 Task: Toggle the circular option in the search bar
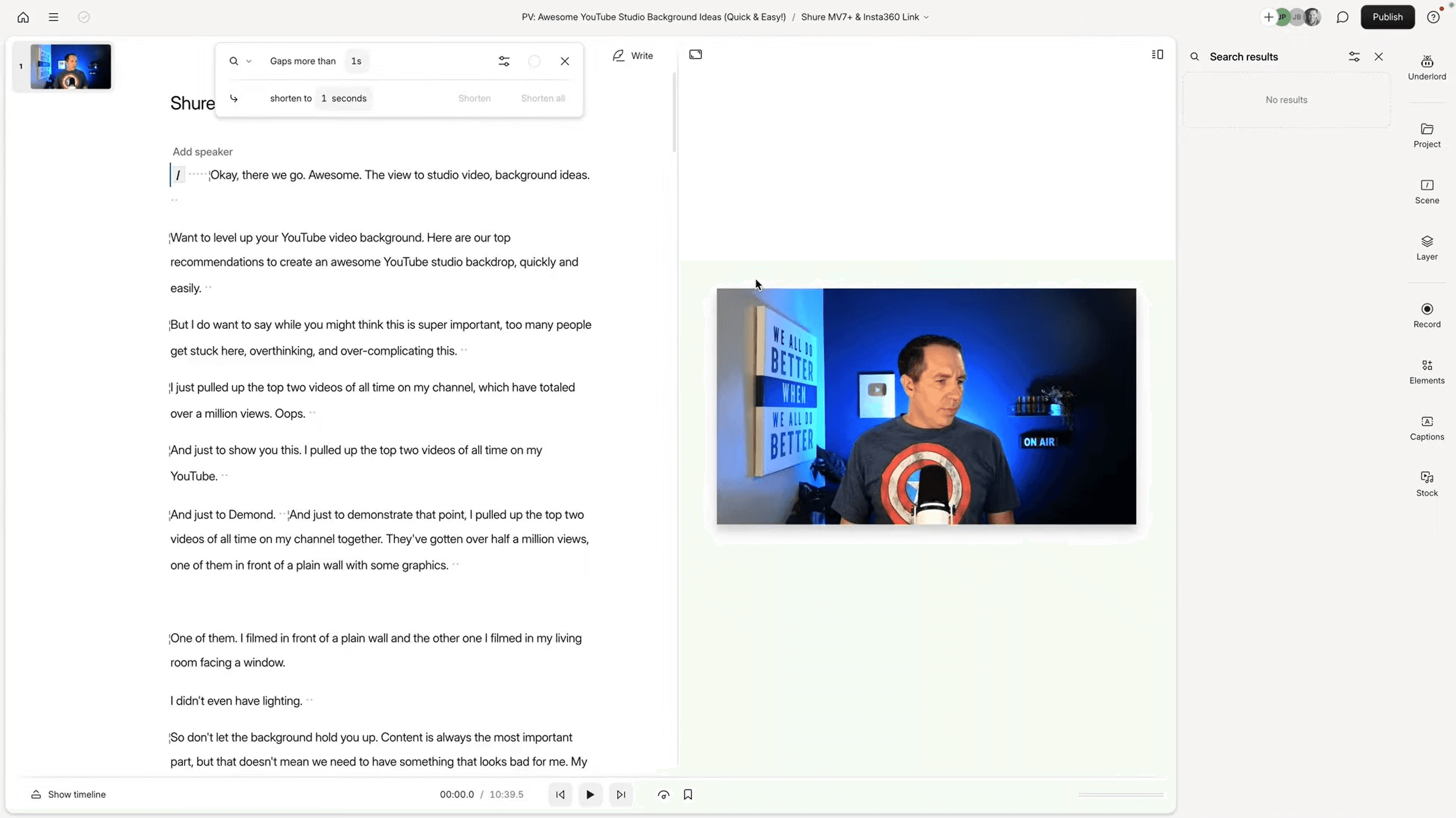point(534,61)
